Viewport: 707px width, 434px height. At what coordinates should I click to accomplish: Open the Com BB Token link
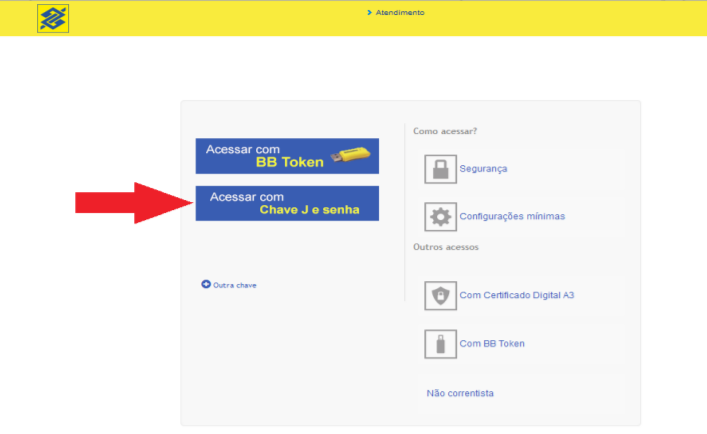click(x=492, y=343)
